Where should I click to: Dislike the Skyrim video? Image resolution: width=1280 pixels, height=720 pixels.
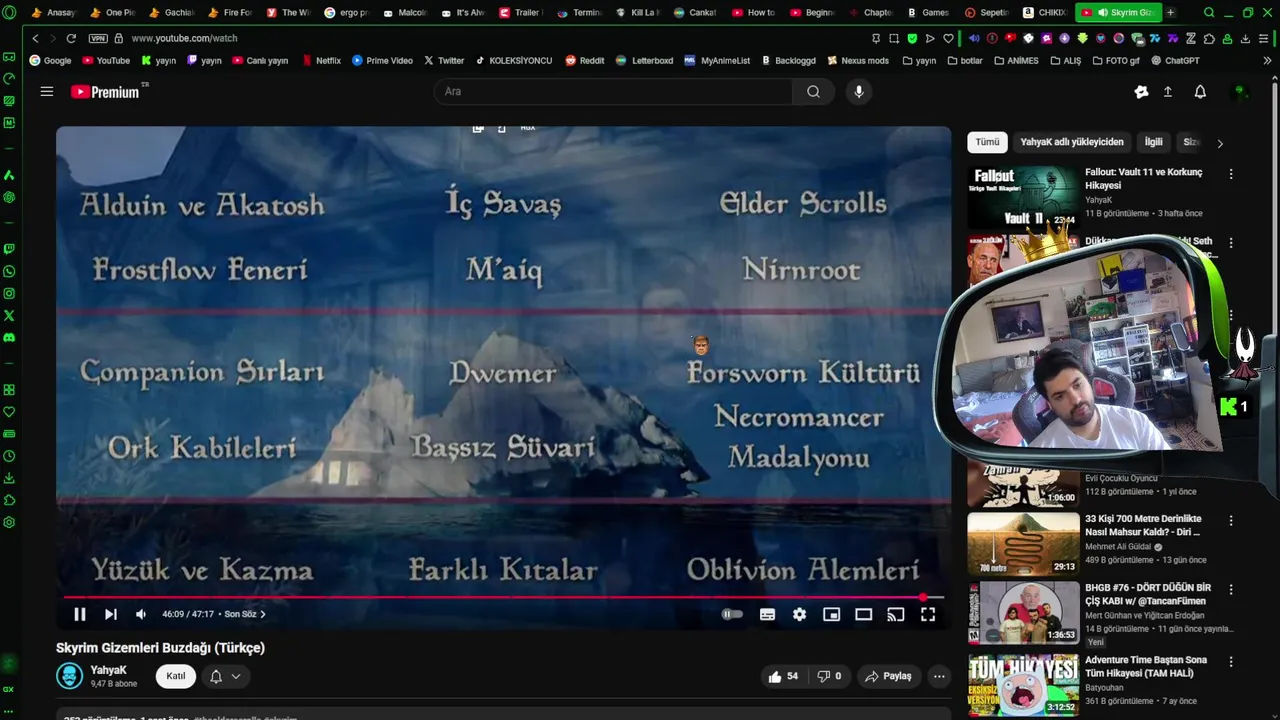829,676
